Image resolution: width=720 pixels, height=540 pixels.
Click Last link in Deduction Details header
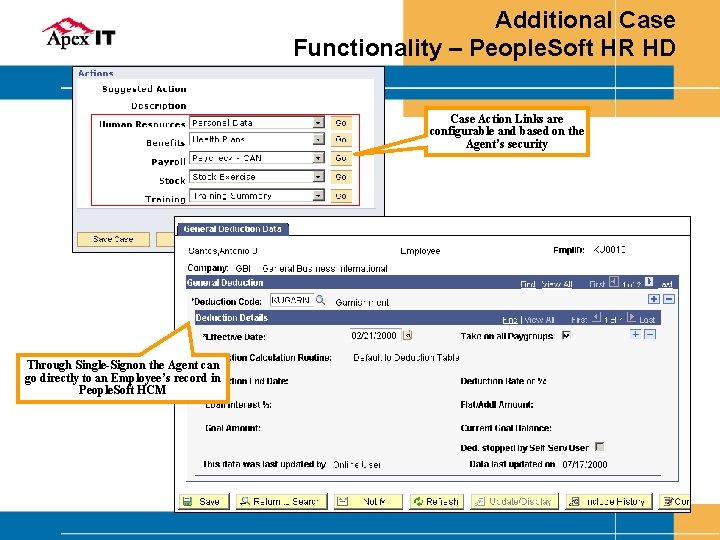647,320
